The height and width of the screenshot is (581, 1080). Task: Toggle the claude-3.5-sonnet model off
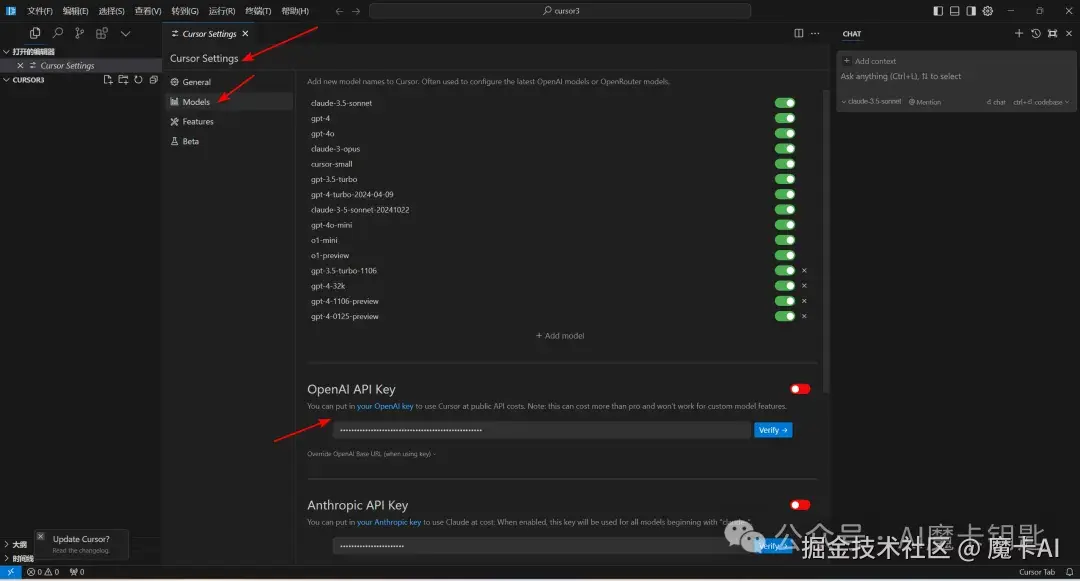click(x=785, y=103)
